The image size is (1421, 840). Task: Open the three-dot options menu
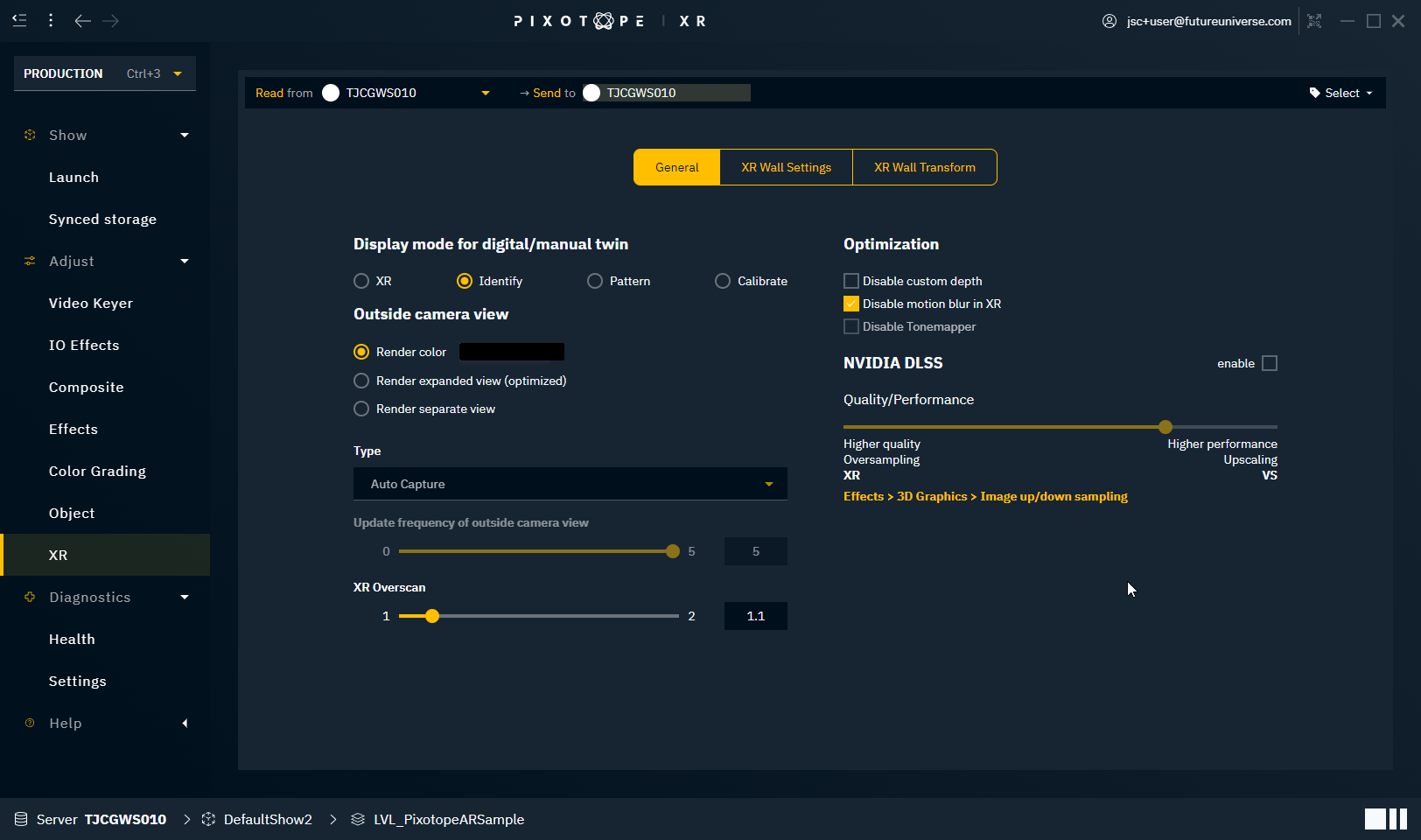pos(51,20)
